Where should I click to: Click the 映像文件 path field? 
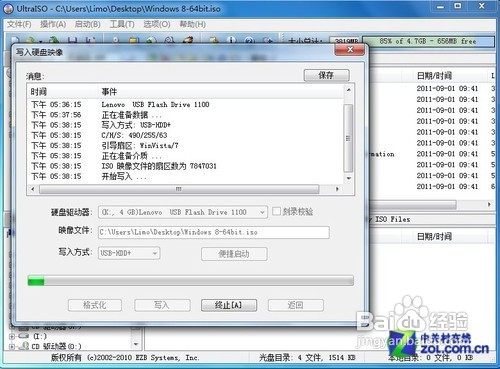coord(214,232)
